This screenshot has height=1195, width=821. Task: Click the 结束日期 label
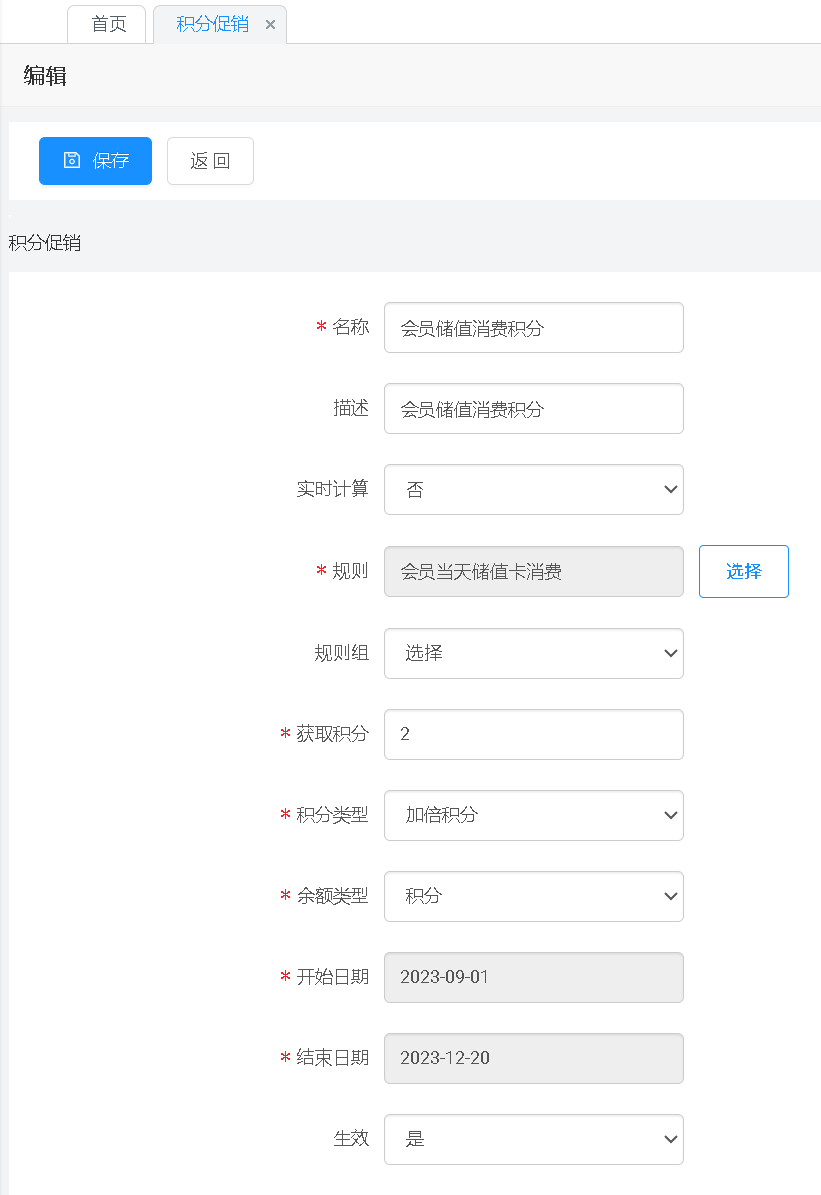tap(332, 1058)
